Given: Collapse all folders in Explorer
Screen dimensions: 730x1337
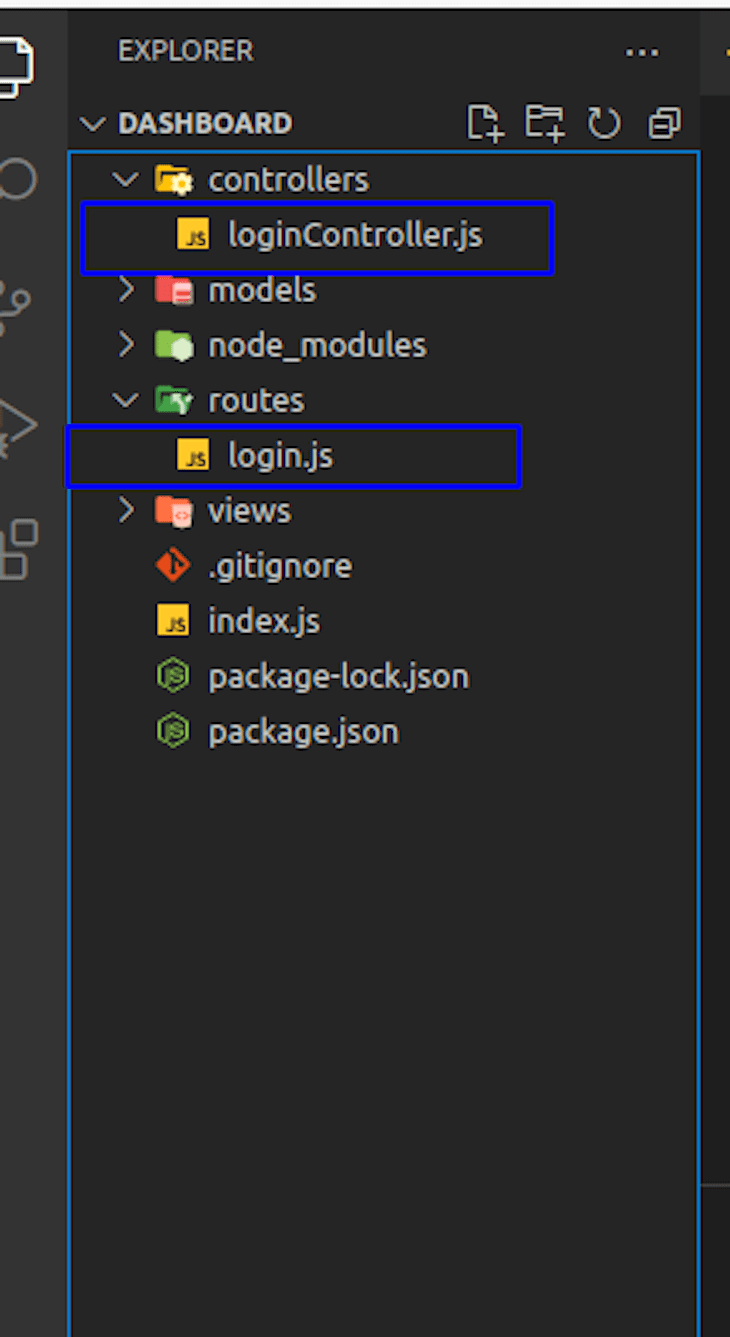Looking at the screenshot, I should (x=663, y=123).
